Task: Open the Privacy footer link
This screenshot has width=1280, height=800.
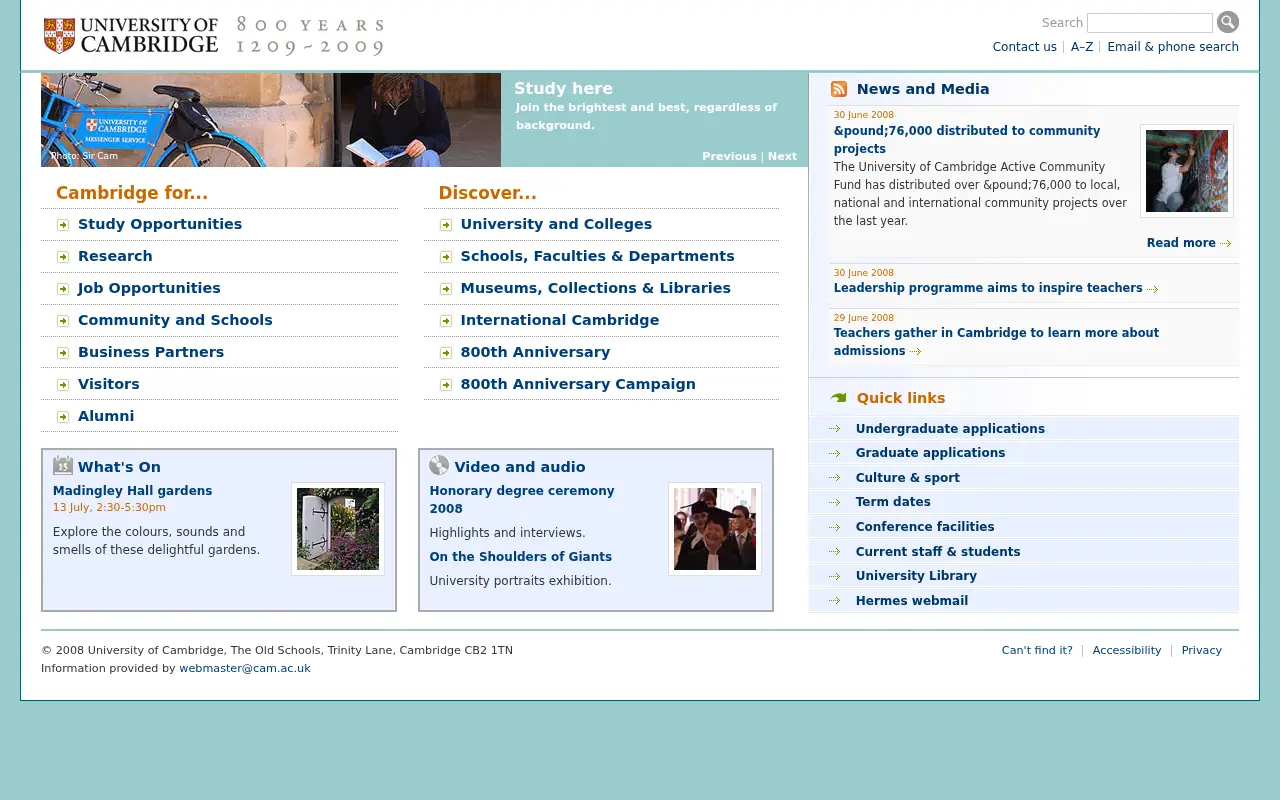Action: (x=1201, y=650)
